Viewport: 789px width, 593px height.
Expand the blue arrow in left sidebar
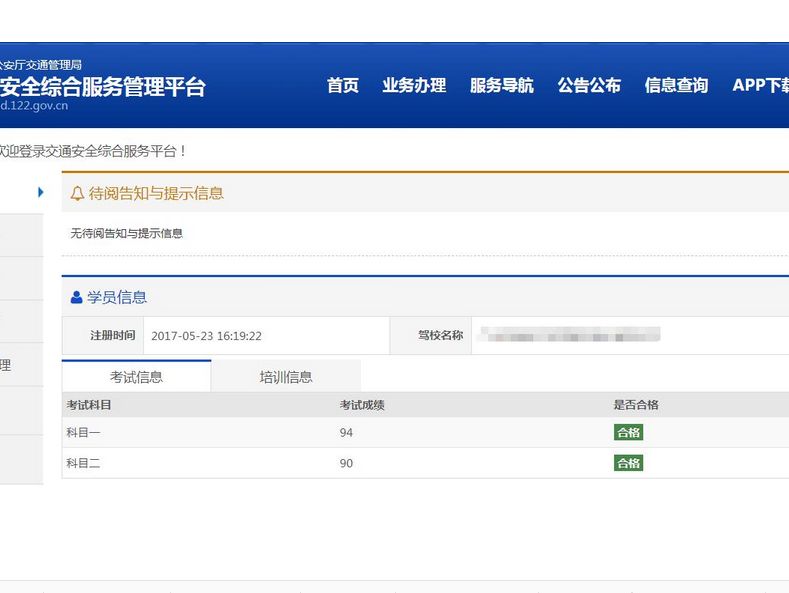tap(41, 192)
